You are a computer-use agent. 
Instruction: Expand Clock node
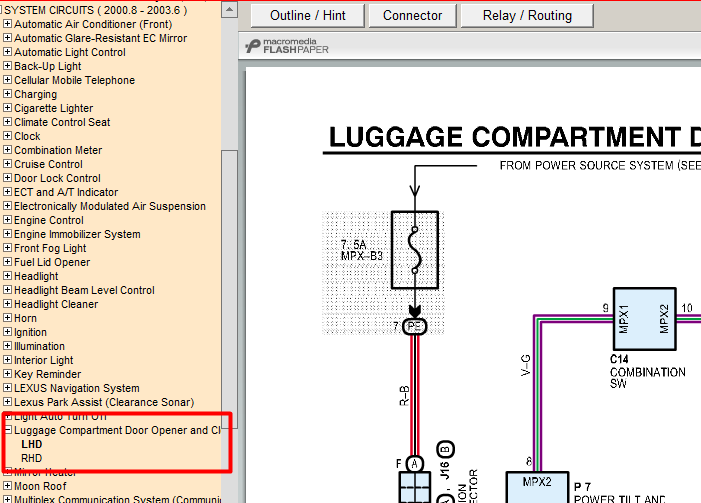pyautogui.click(x=7, y=136)
